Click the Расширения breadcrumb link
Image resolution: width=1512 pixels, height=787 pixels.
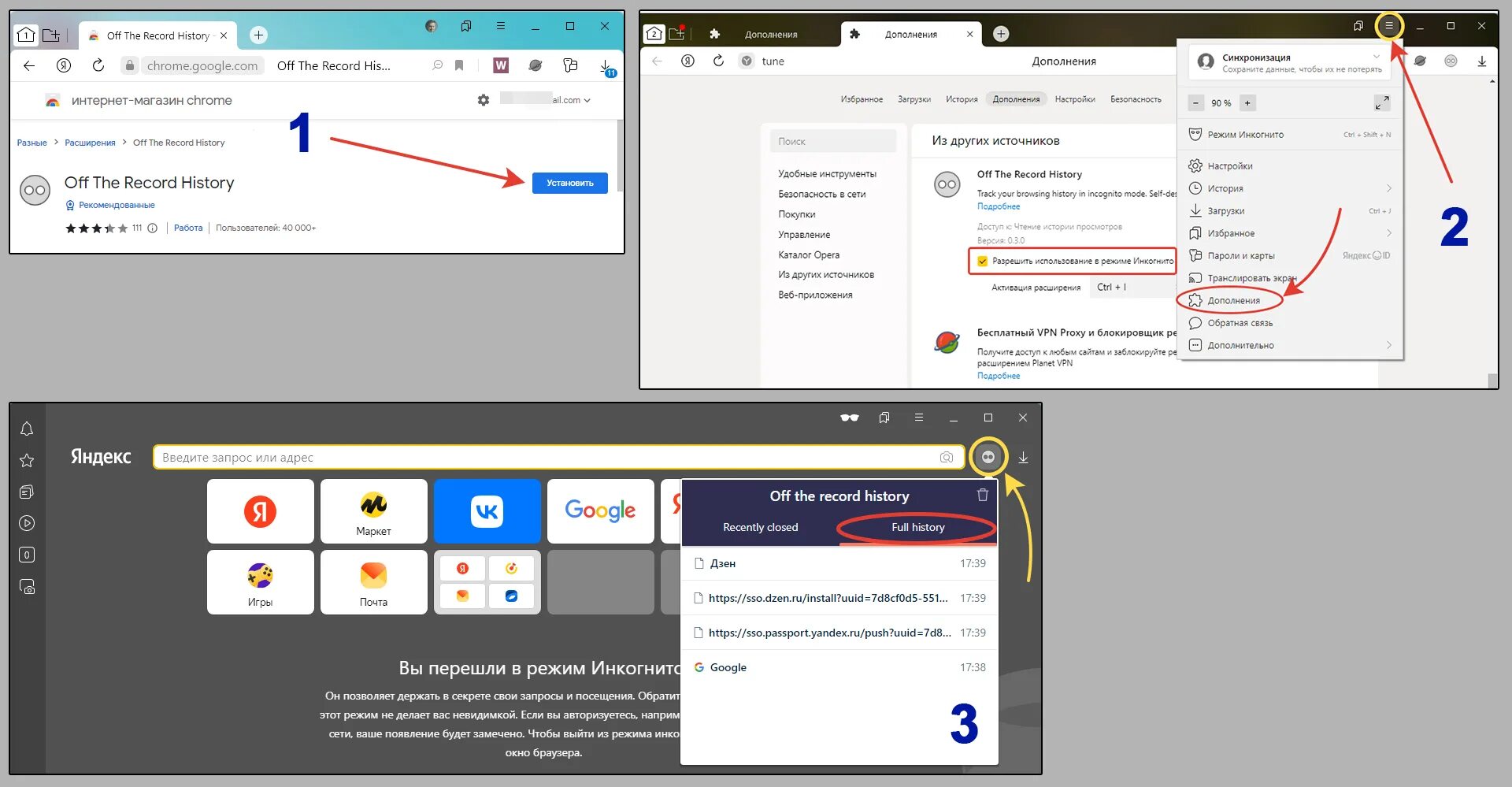tap(90, 143)
